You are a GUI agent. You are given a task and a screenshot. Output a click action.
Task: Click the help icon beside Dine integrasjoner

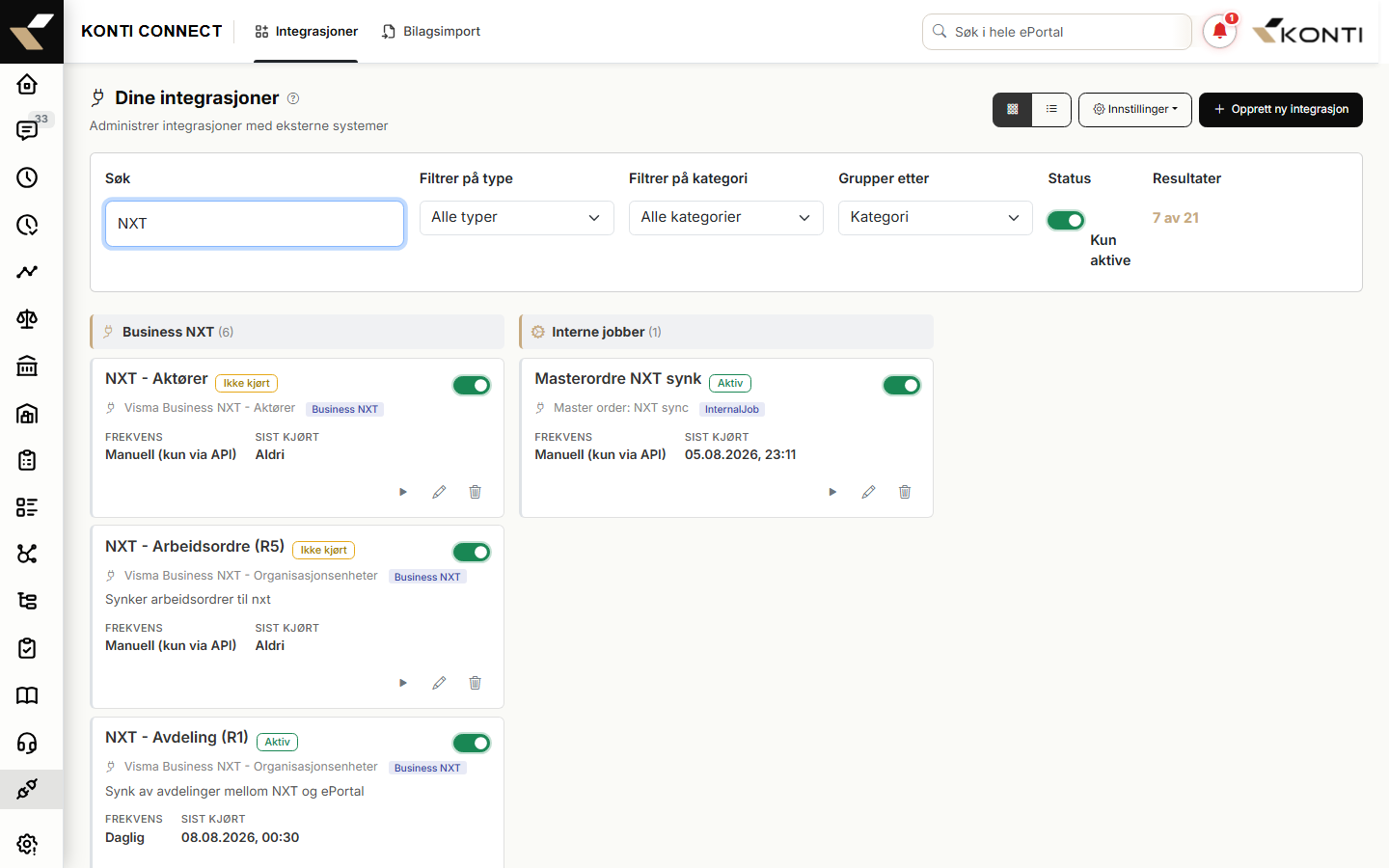(293, 98)
